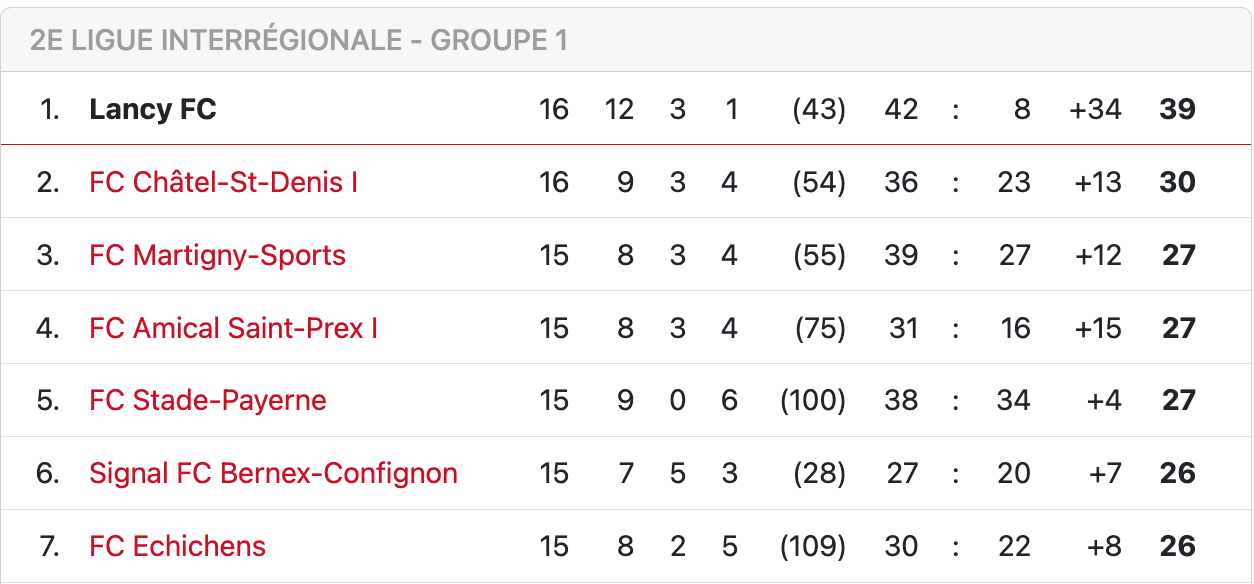Click Signal FC Bernex-Confignon's 26 points
1254x584 pixels.
pos(1177,473)
